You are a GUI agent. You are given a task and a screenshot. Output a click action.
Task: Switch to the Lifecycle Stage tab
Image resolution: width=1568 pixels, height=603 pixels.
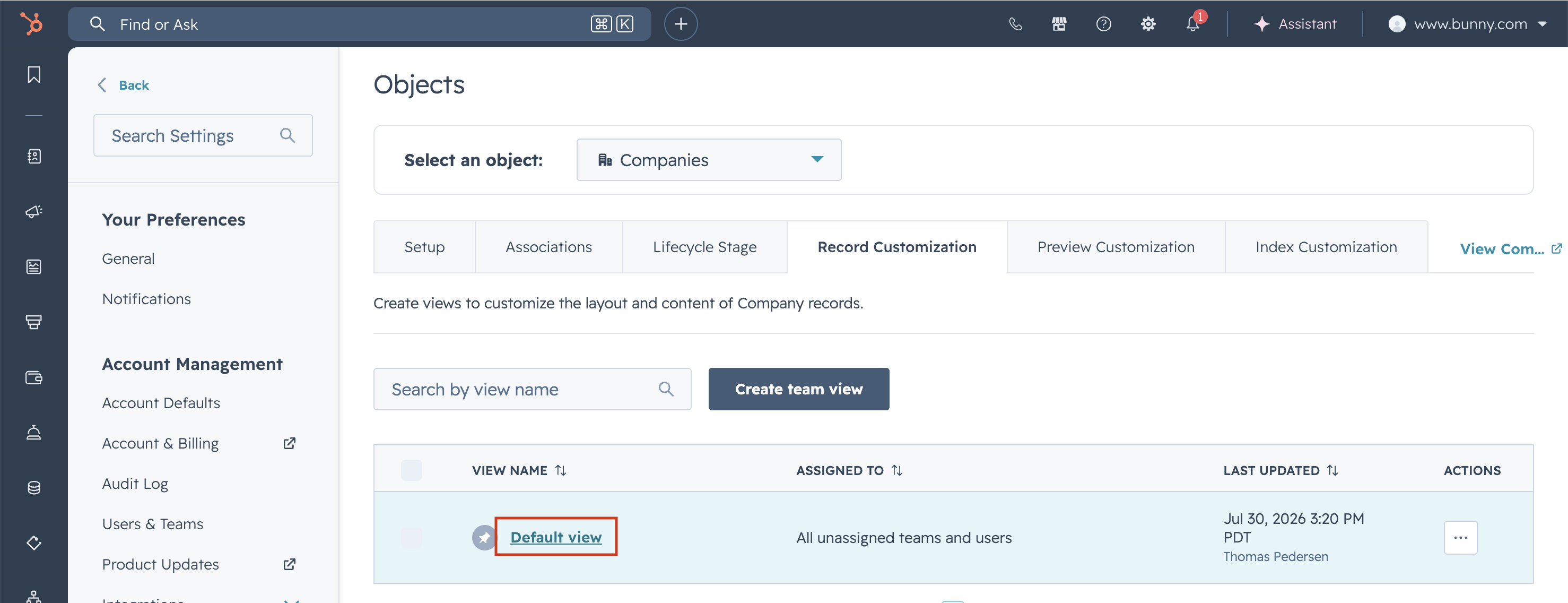point(704,247)
